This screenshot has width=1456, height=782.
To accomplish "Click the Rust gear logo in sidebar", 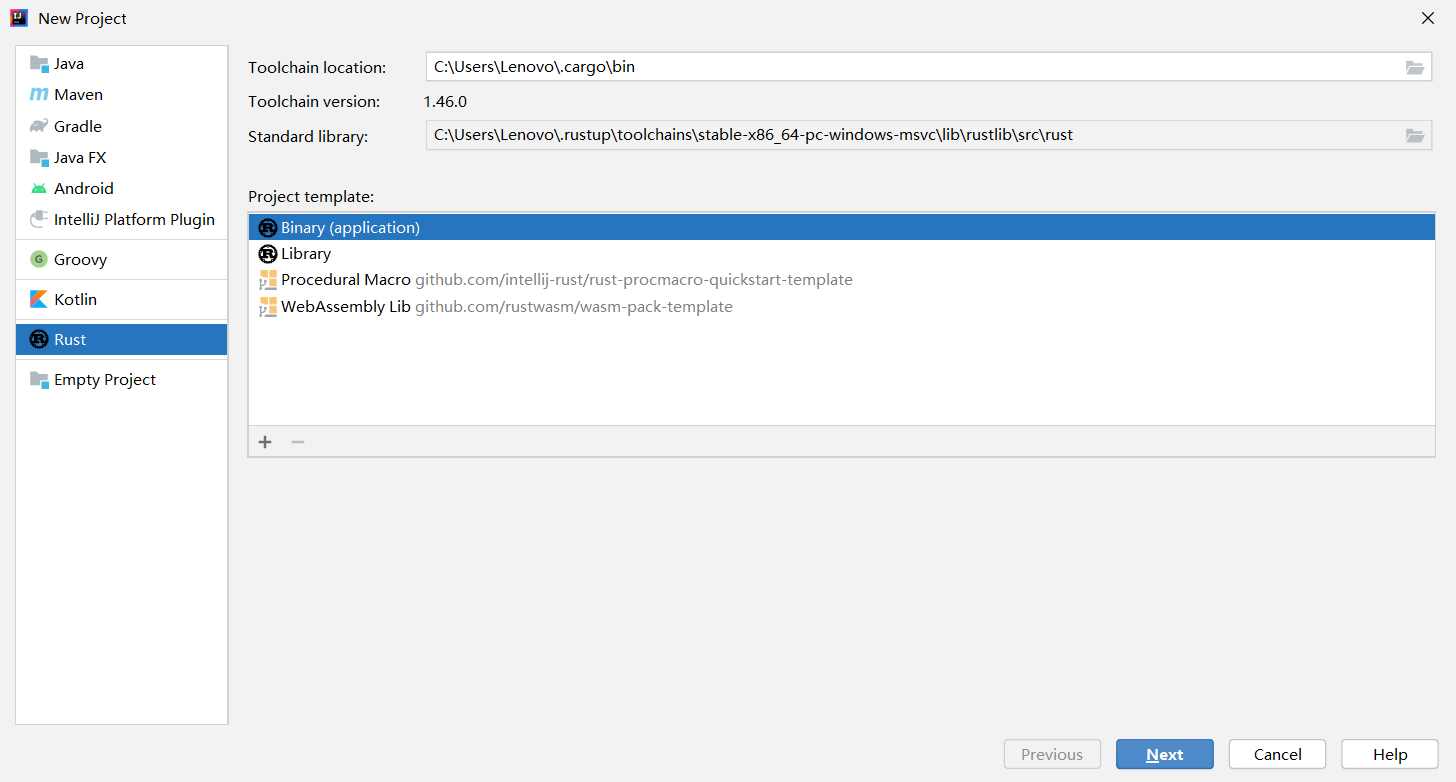I will (39, 339).
